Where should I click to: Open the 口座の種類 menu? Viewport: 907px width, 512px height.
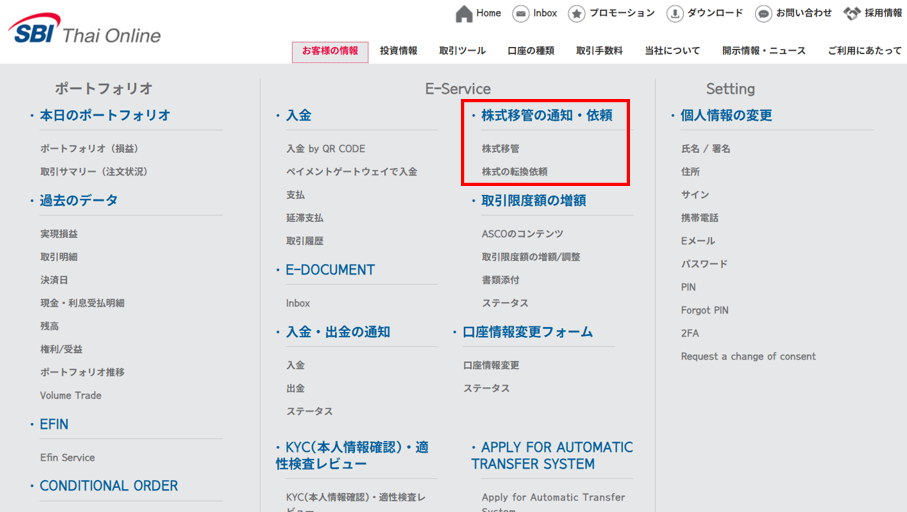531,51
